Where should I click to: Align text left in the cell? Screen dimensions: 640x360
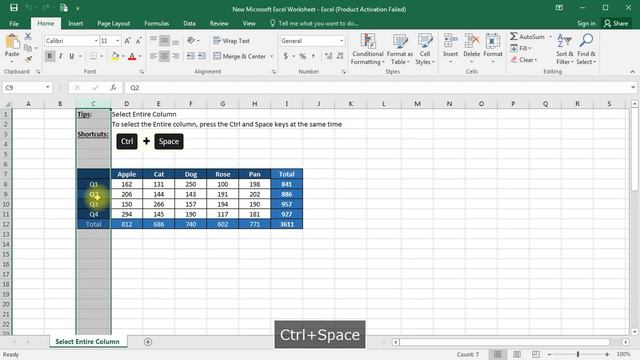[x=153, y=56]
